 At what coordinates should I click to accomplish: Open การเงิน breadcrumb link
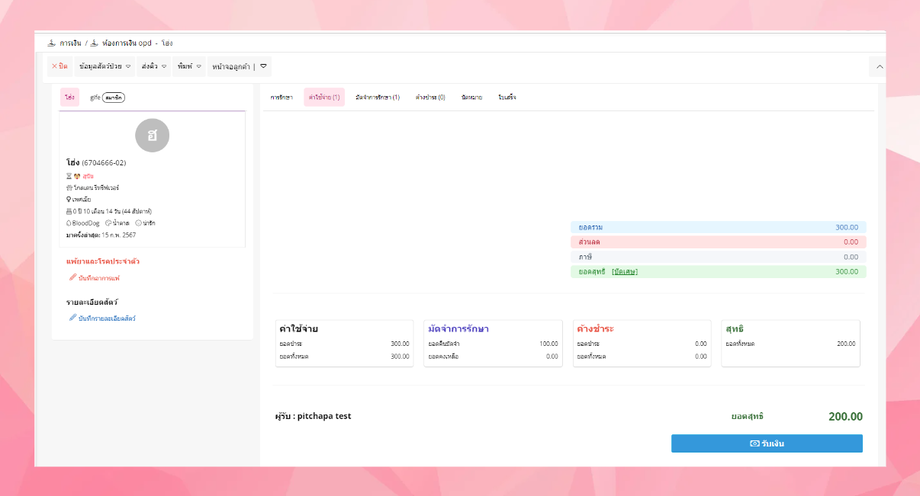[70, 43]
